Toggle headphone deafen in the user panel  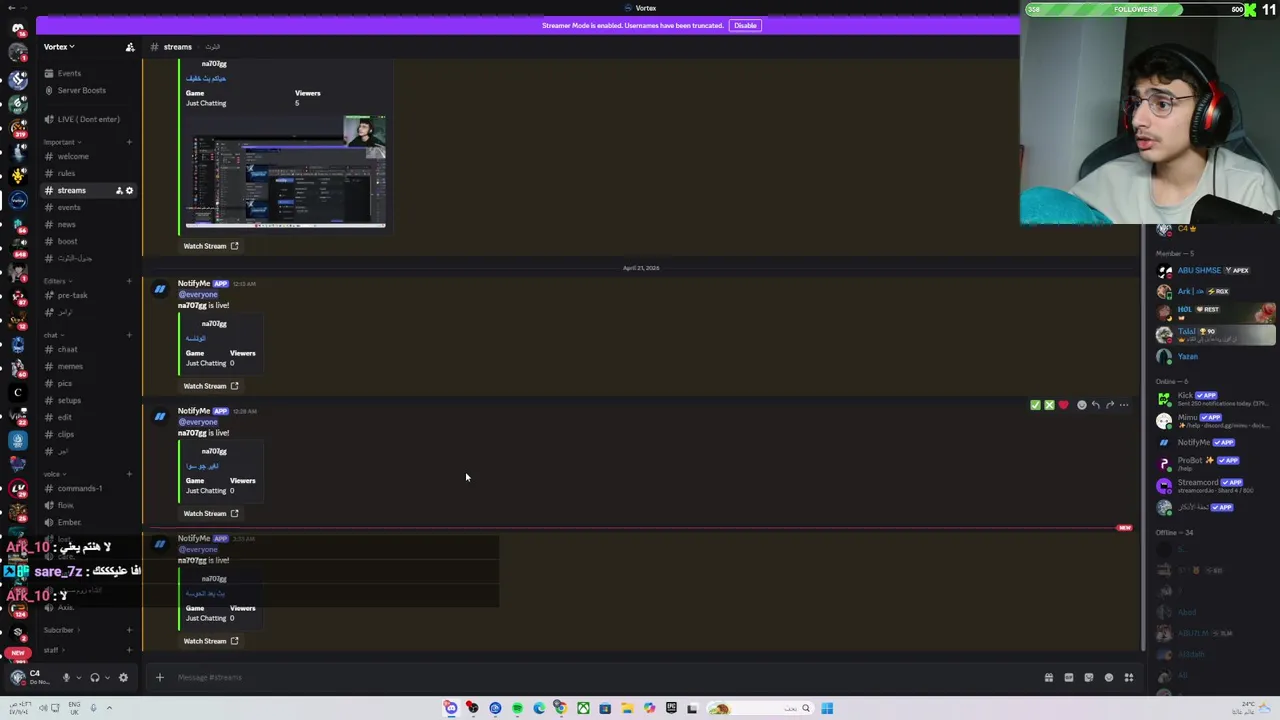point(95,677)
